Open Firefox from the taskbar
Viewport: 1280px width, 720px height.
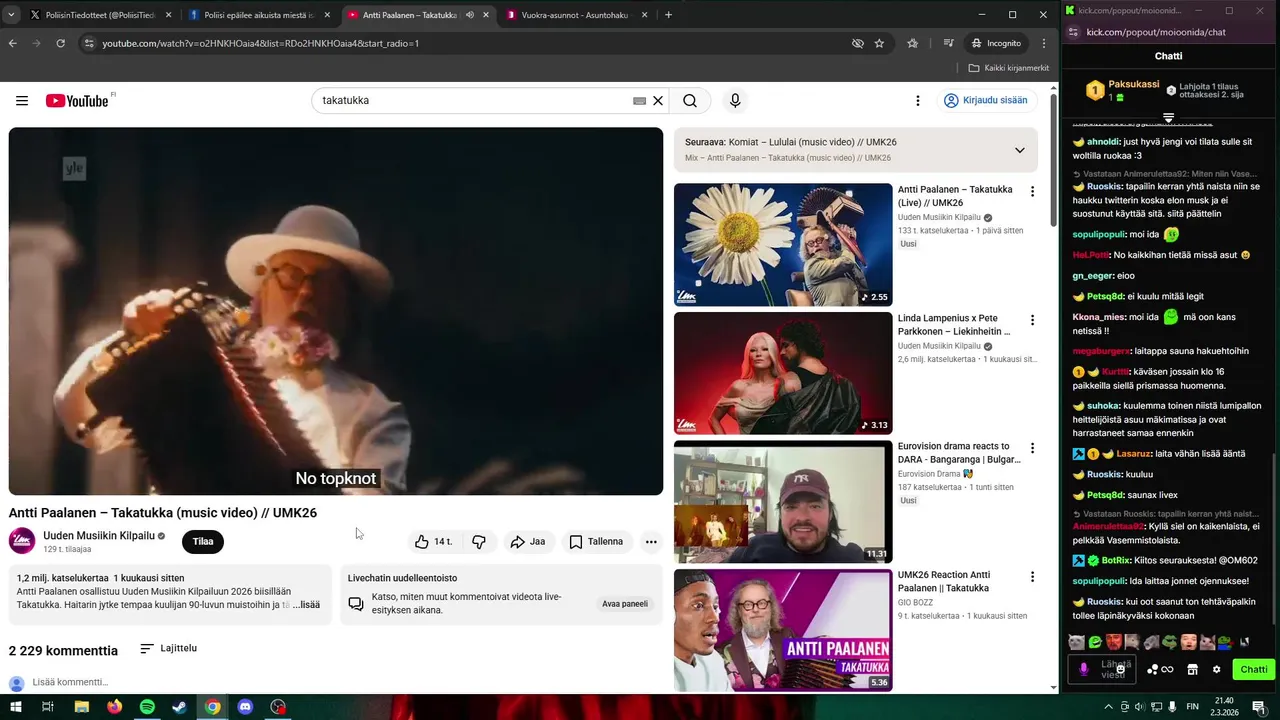click(x=114, y=707)
